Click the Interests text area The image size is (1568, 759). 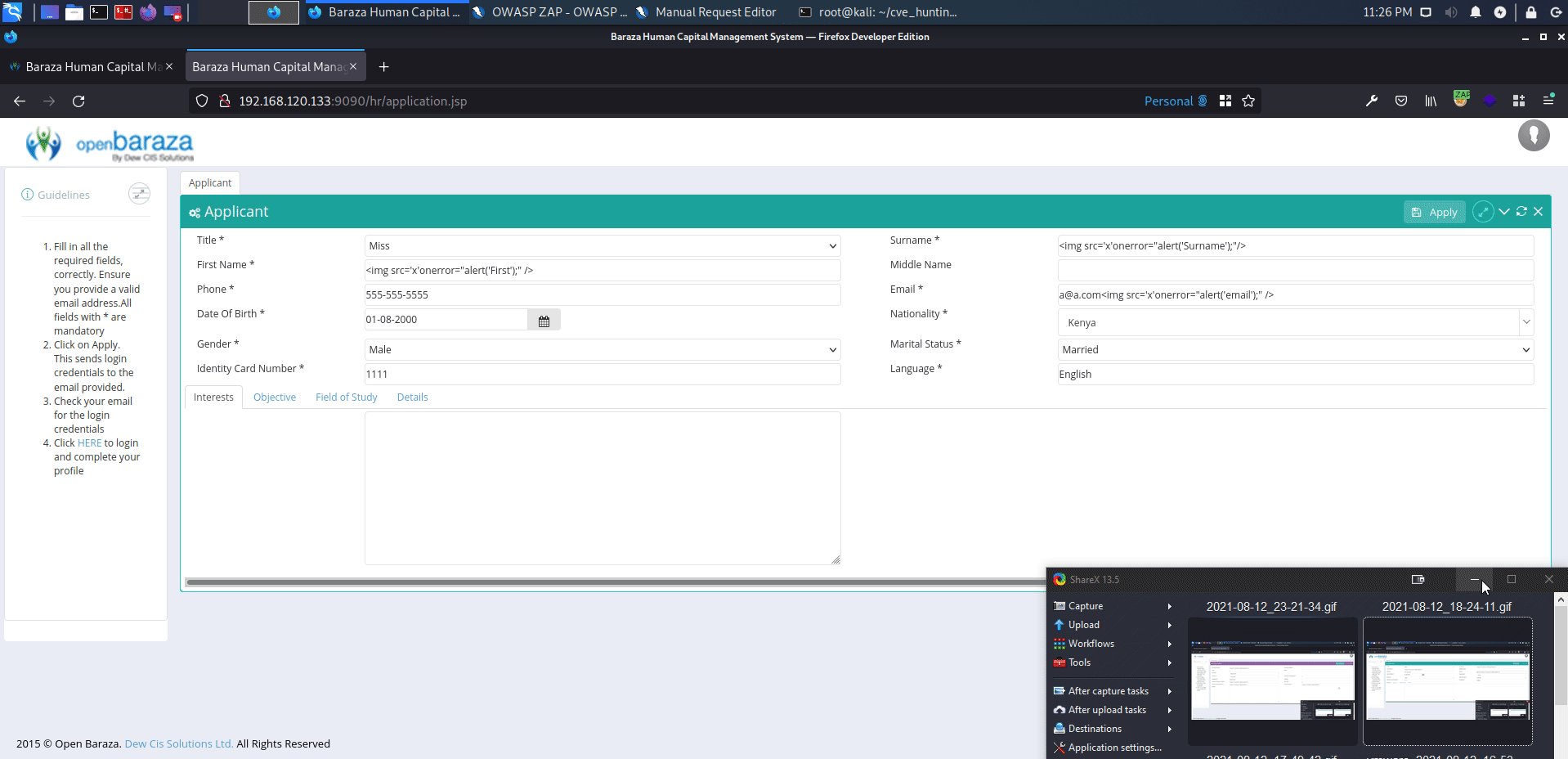(x=603, y=488)
